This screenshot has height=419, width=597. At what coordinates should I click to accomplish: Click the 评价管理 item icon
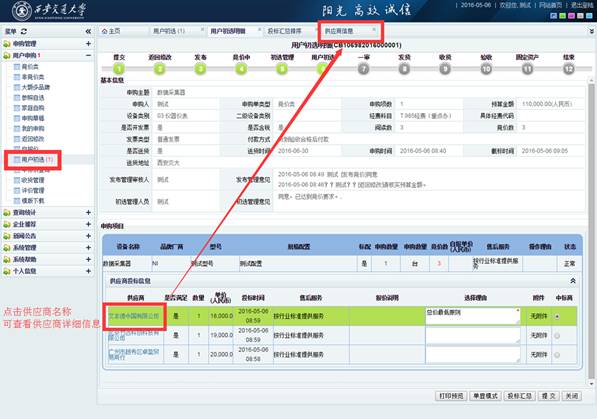tap(17, 190)
